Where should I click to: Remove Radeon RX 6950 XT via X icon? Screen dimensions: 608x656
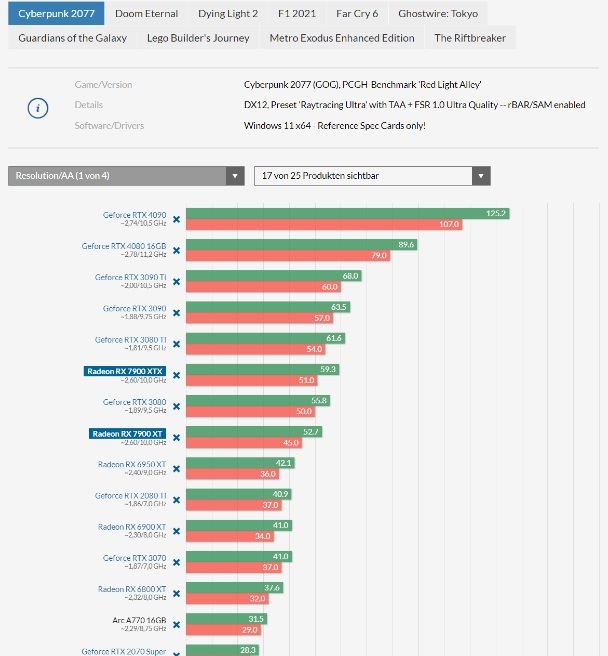(x=177, y=469)
